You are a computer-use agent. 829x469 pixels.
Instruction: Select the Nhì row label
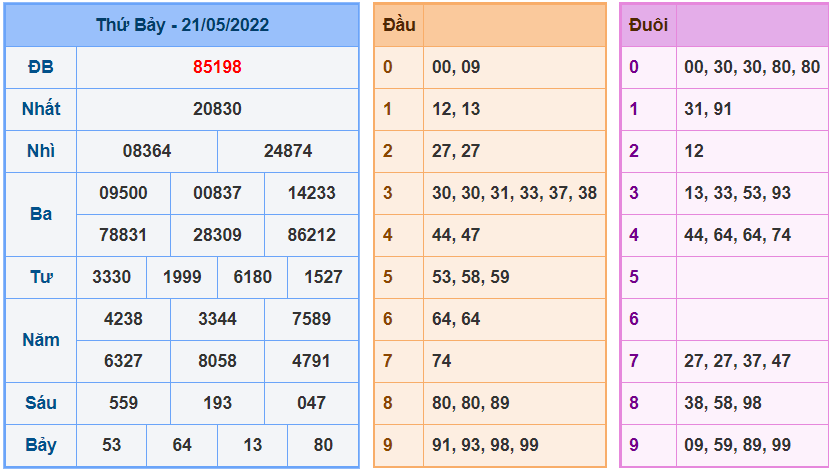tap(41, 151)
